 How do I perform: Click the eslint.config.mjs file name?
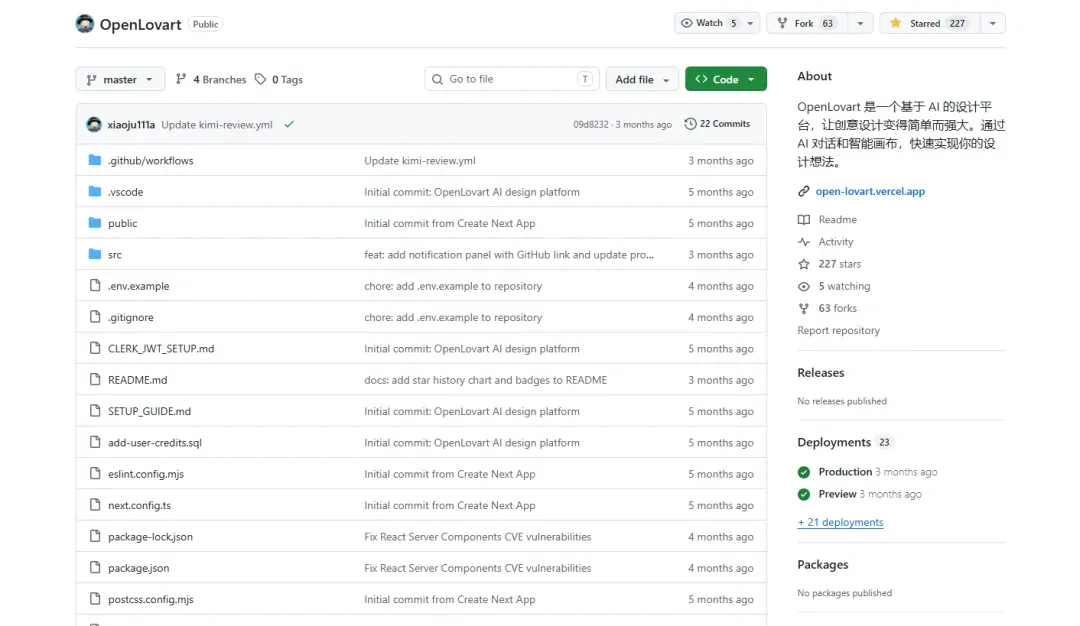click(146, 474)
